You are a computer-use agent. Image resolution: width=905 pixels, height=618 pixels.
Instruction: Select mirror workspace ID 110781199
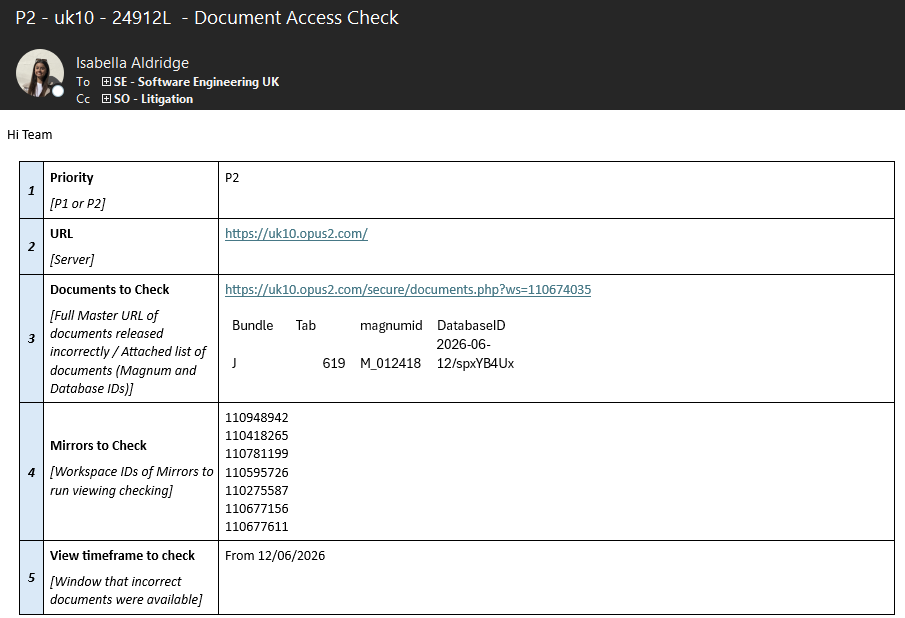(x=257, y=454)
